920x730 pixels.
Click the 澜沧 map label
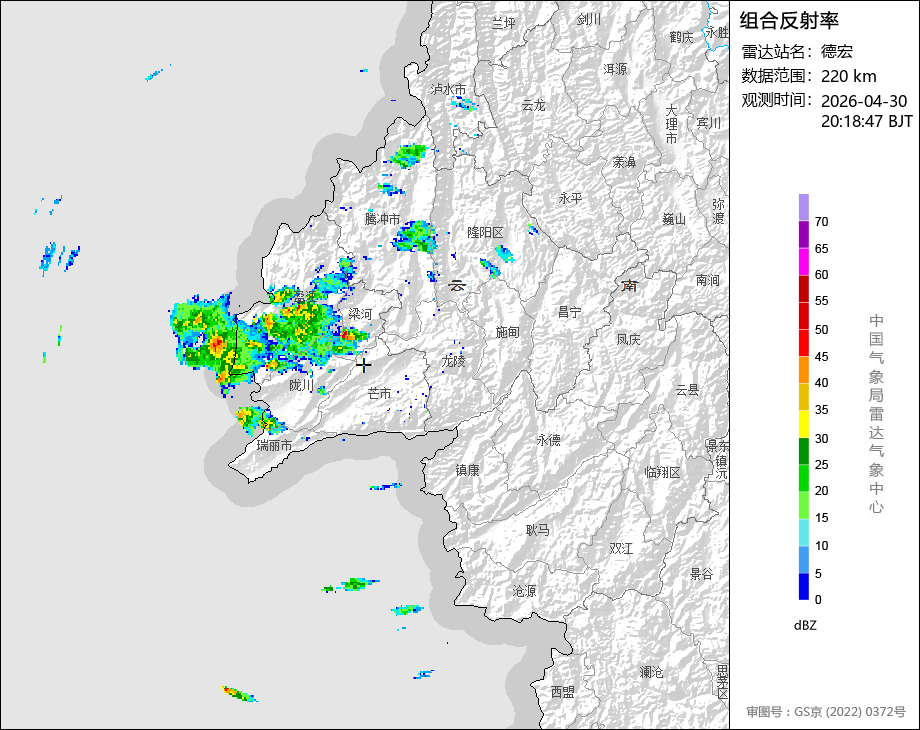point(651,672)
